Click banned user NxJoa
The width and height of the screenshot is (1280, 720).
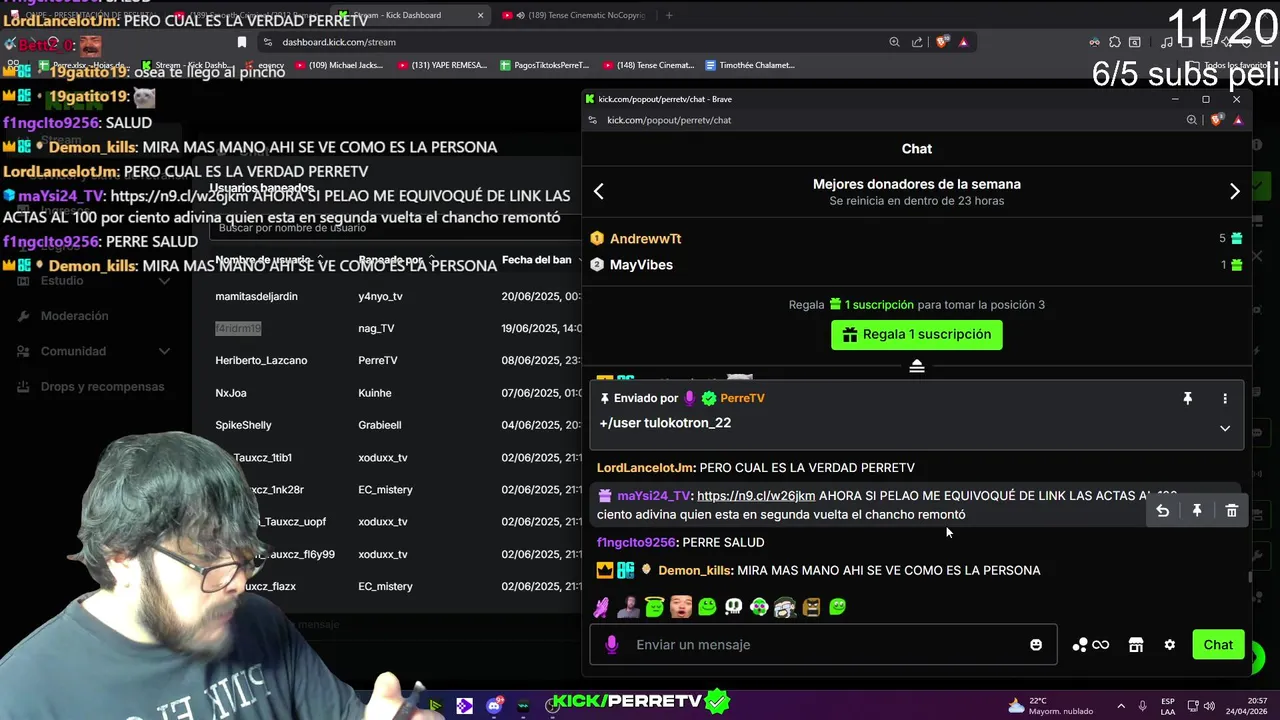pyautogui.click(x=231, y=393)
